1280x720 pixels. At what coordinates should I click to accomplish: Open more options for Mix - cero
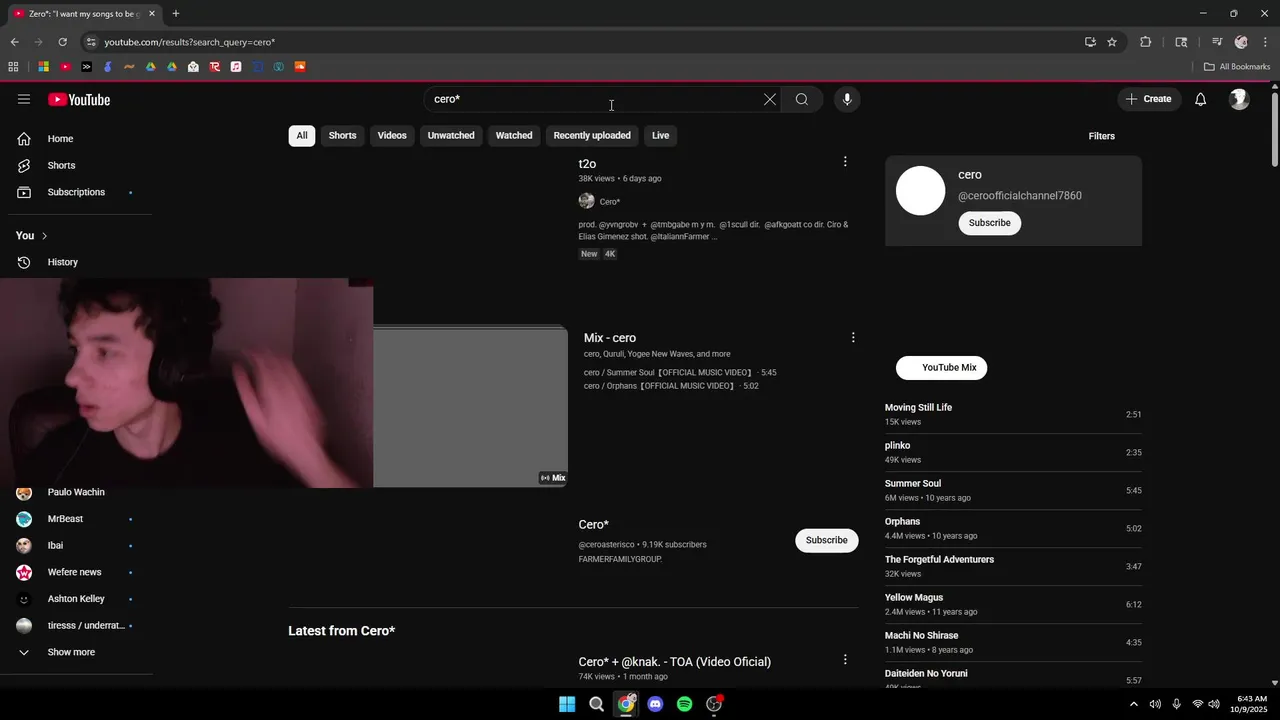coord(853,338)
